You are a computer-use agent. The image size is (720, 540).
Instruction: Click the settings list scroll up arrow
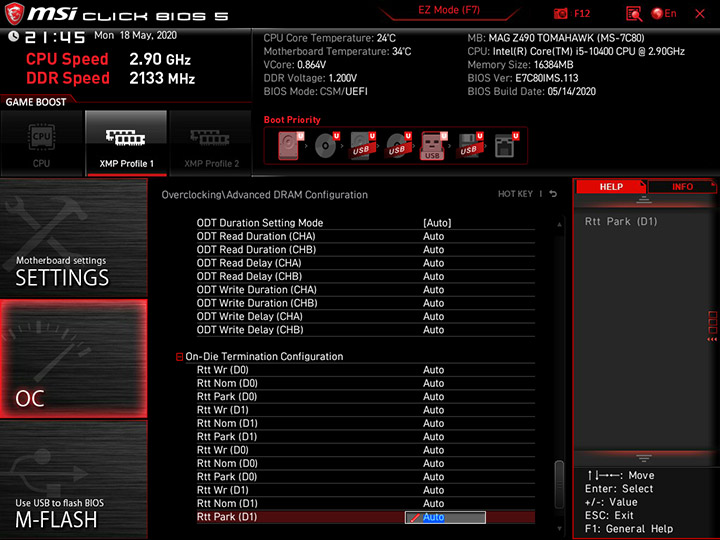coord(559,225)
